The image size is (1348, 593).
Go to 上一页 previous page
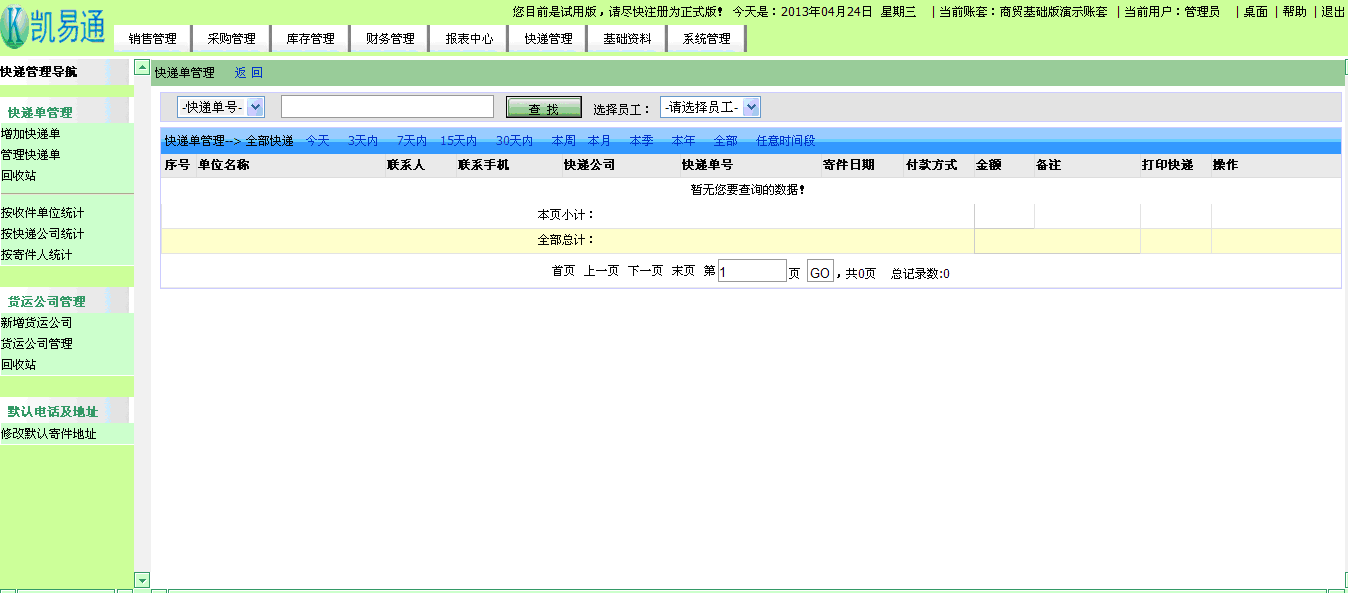[x=601, y=271]
